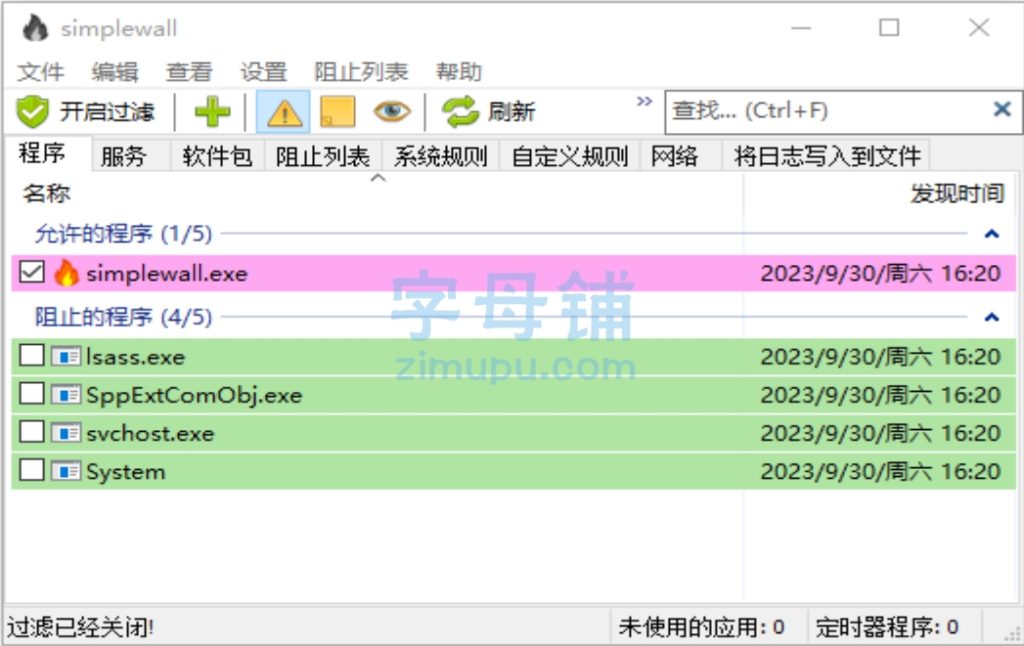
Task: Collapse the 允许的程序 group chevron
Action: tap(992, 234)
